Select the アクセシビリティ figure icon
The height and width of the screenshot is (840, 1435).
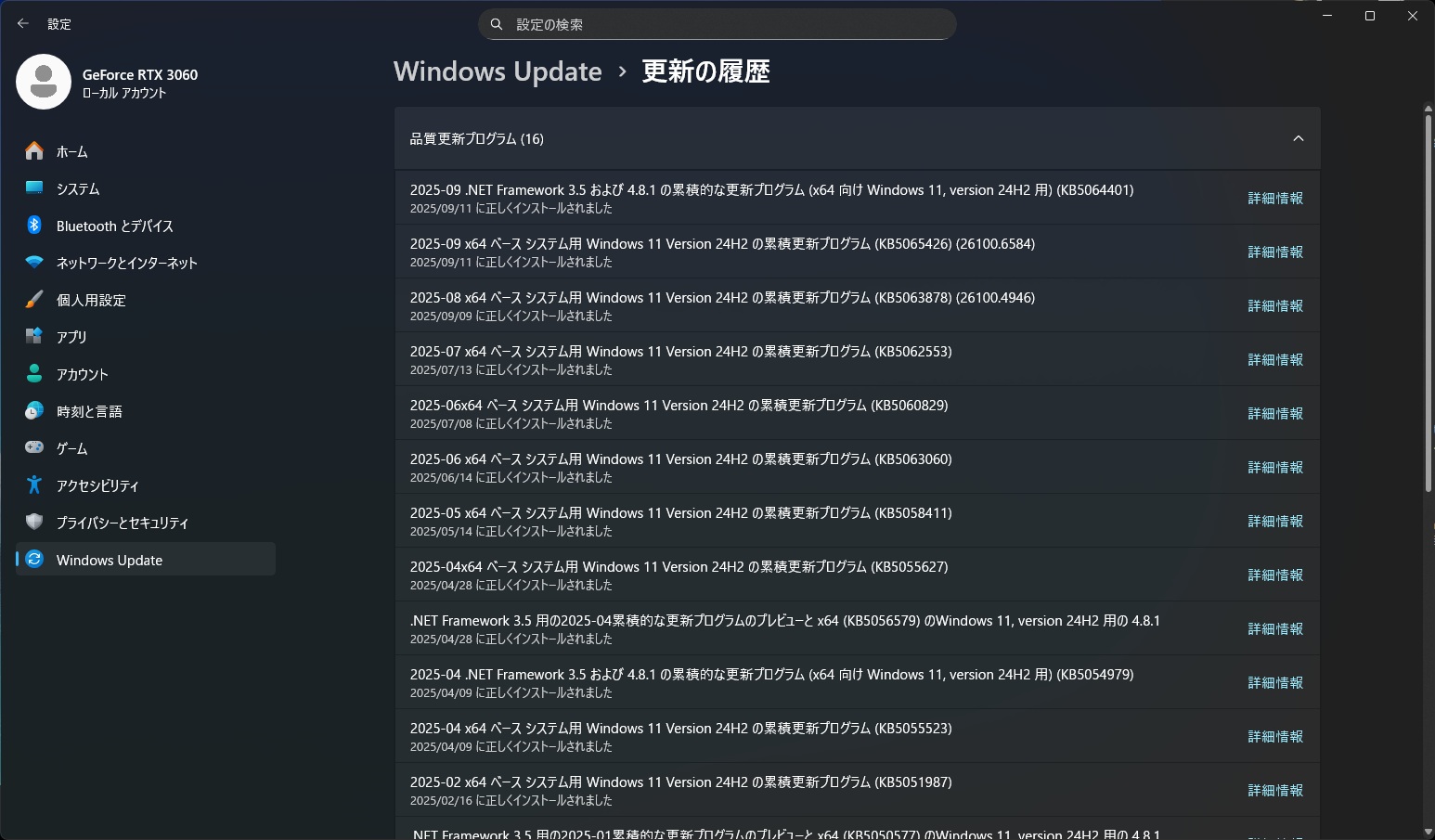[x=34, y=485]
